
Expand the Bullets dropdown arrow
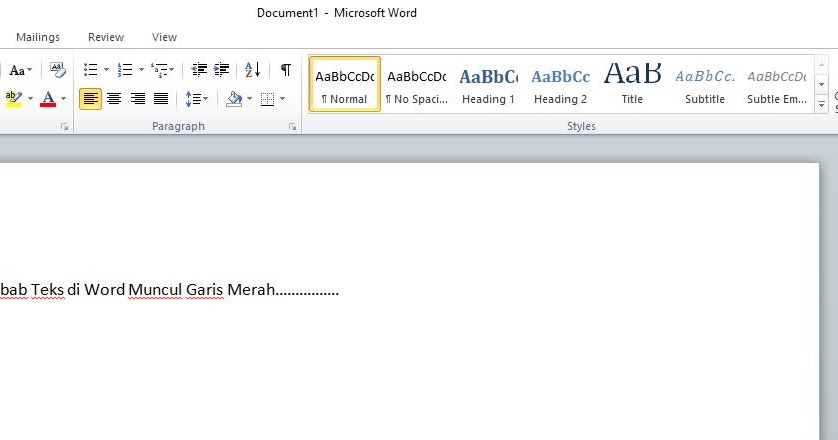(x=106, y=70)
